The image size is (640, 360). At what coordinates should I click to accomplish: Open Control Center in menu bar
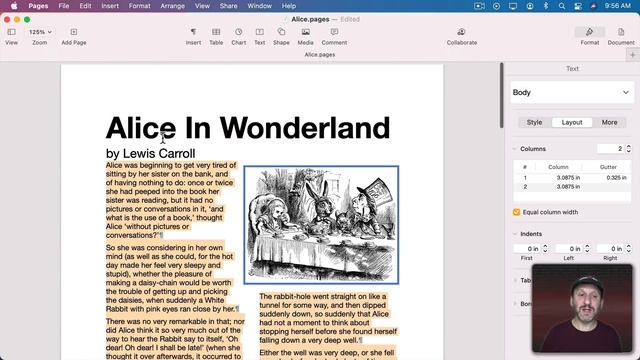point(577,6)
